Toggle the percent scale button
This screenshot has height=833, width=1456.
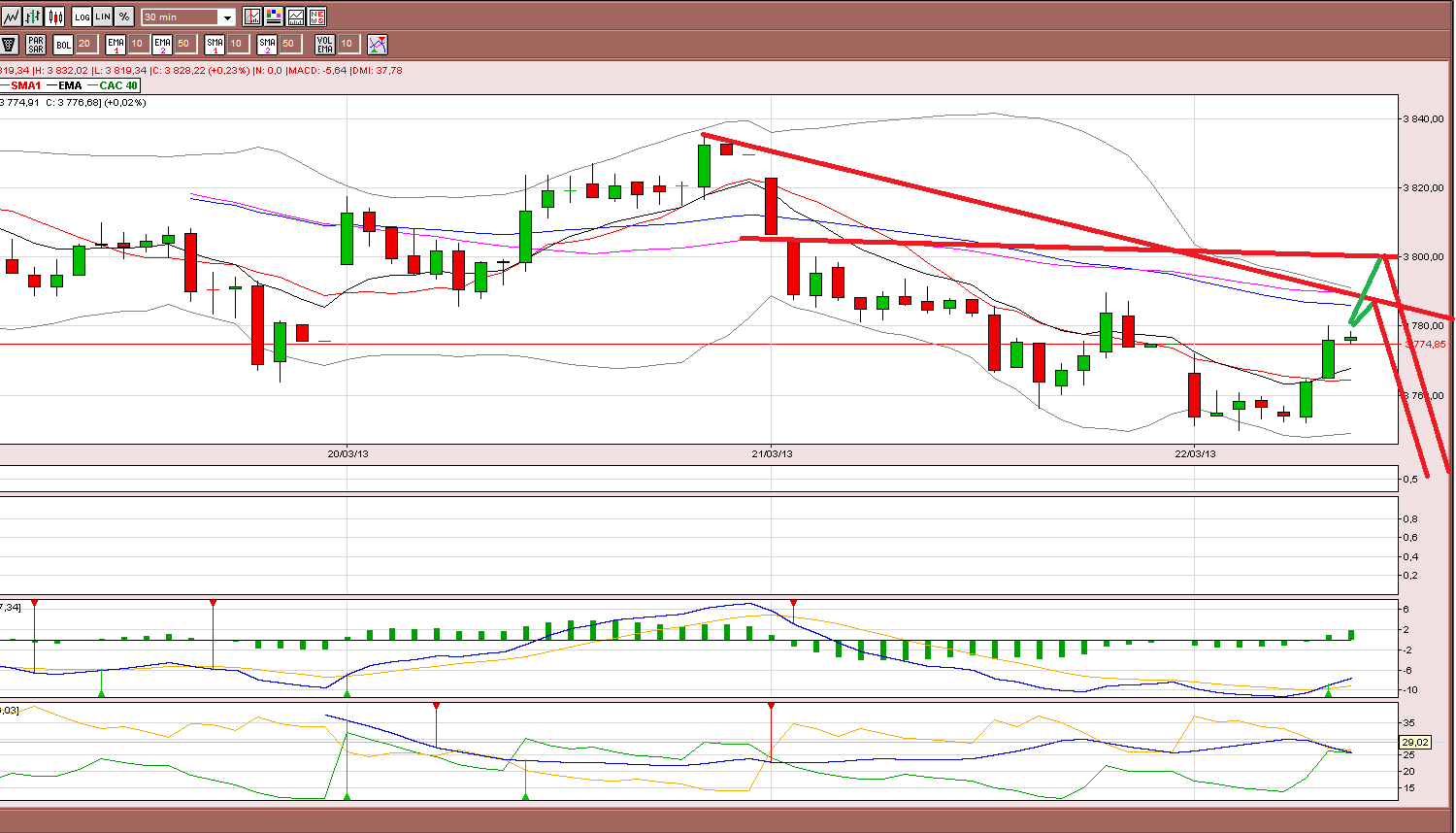click(124, 17)
